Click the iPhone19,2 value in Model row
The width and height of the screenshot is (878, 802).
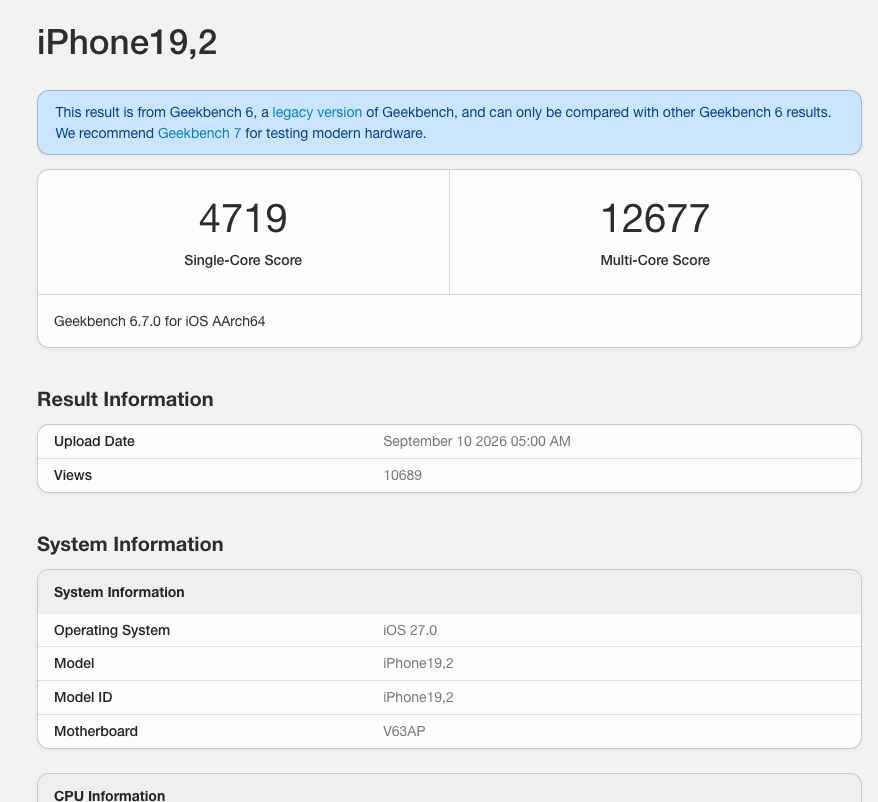418,664
